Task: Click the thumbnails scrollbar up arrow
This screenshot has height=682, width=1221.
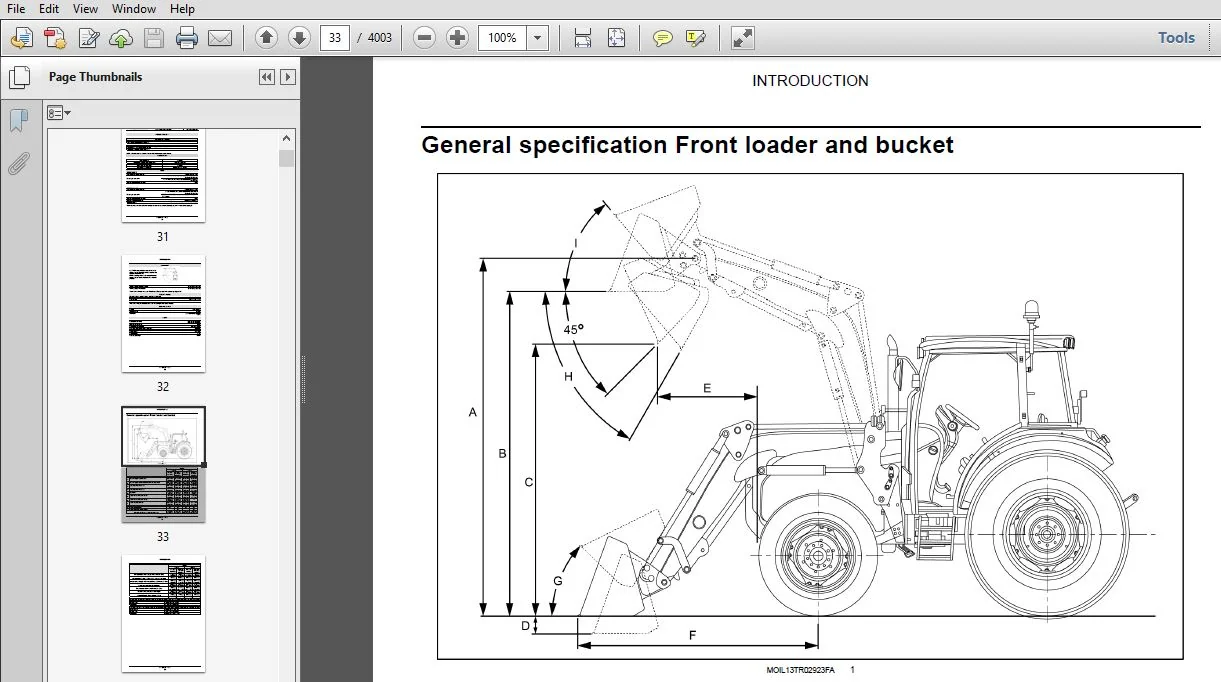Action: pyautogui.click(x=287, y=138)
